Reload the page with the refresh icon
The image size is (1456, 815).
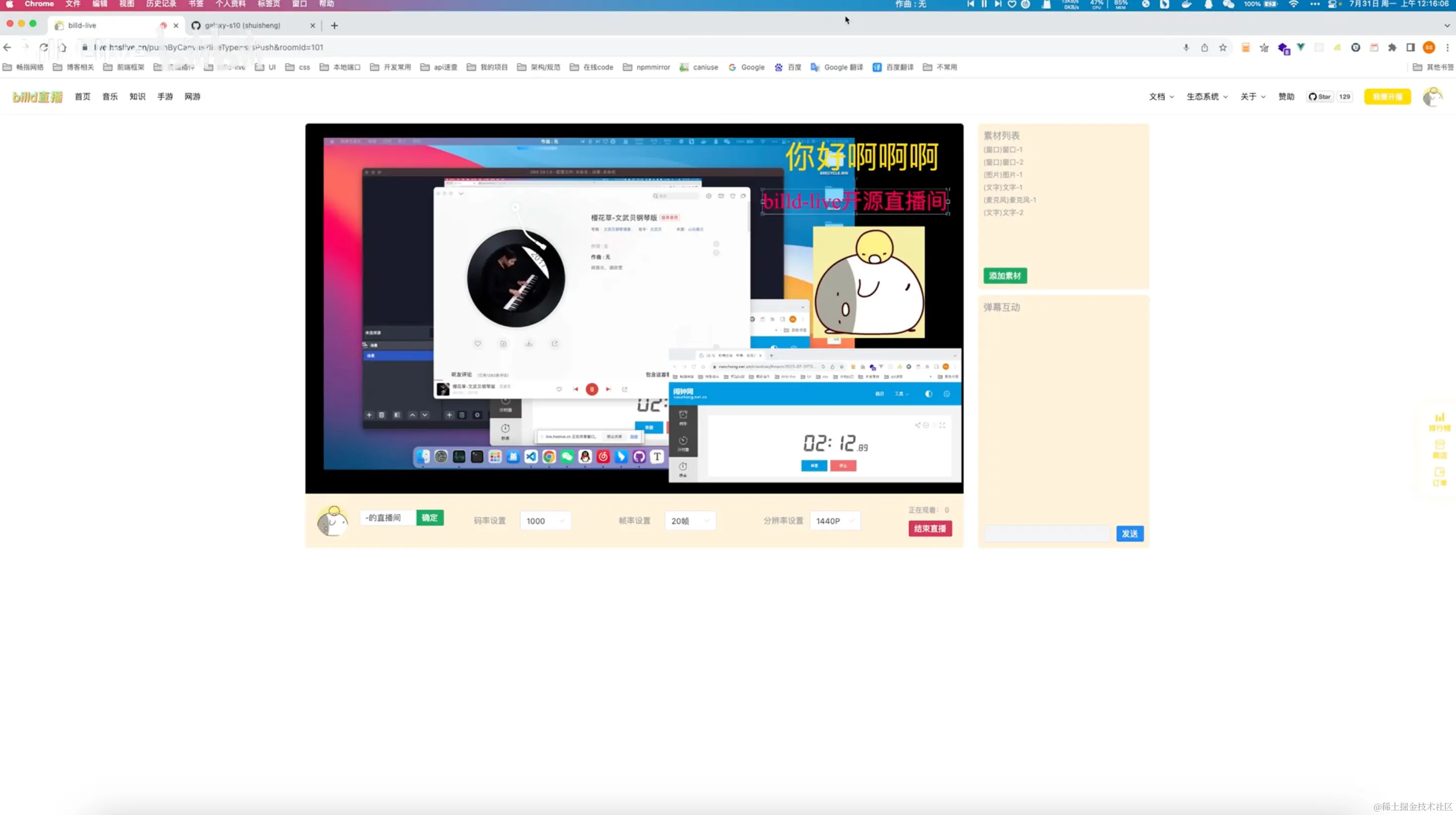(44, 48)
